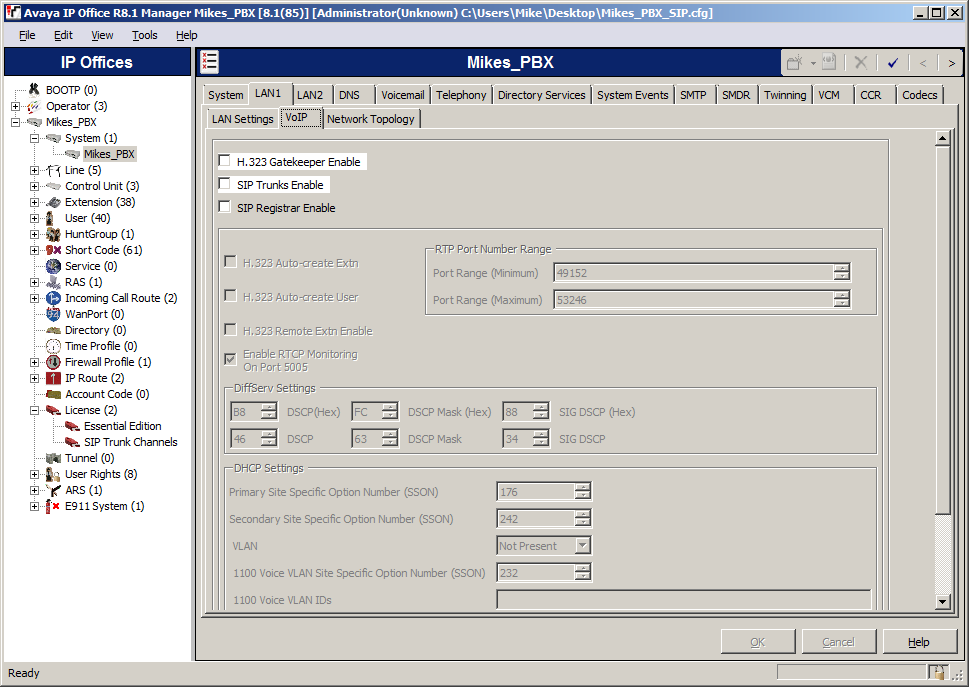Collapse the License (2) node
This screenshot has width=969, height=687.
(x=35, y=410)
